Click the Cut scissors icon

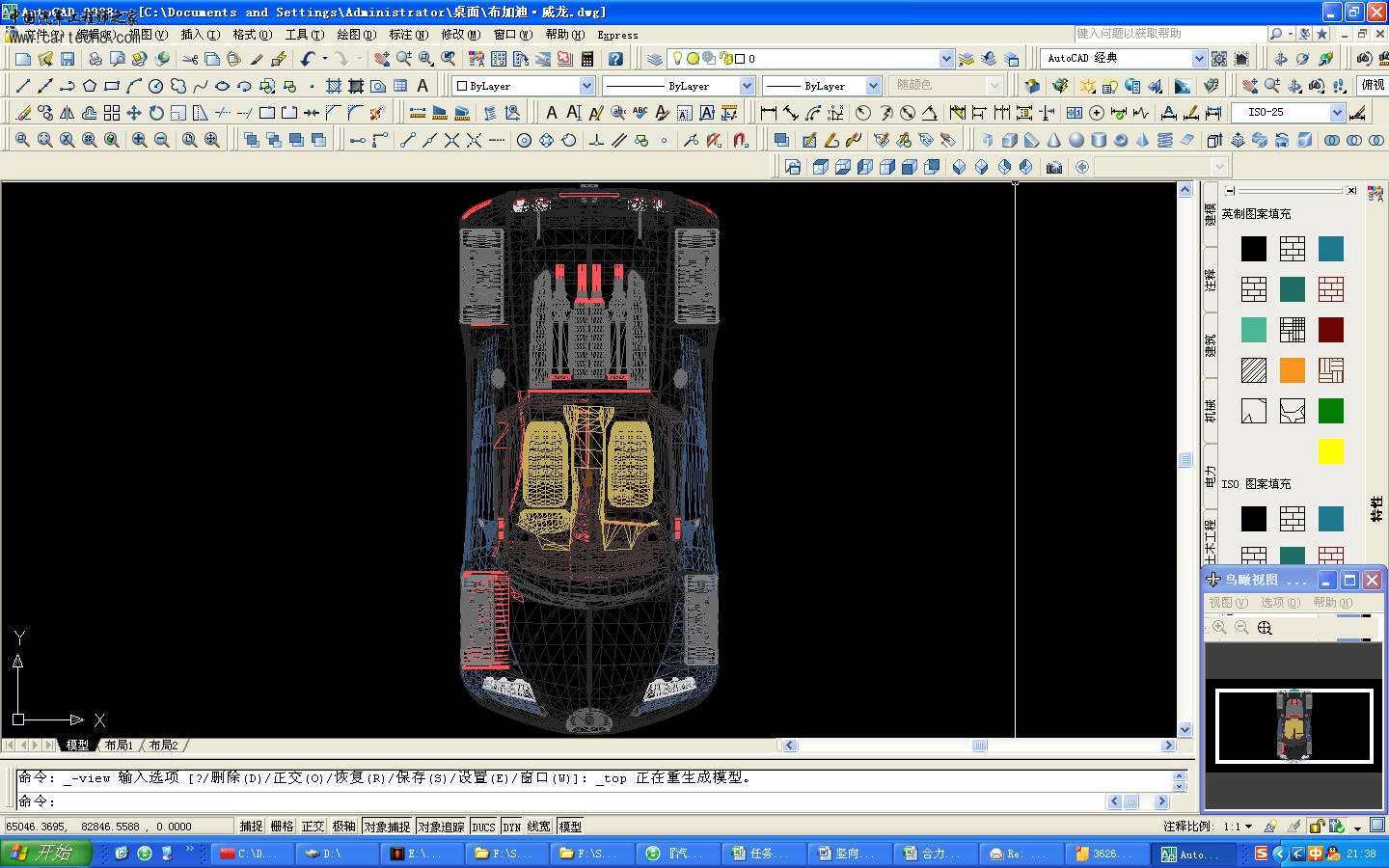click(190, 59)
